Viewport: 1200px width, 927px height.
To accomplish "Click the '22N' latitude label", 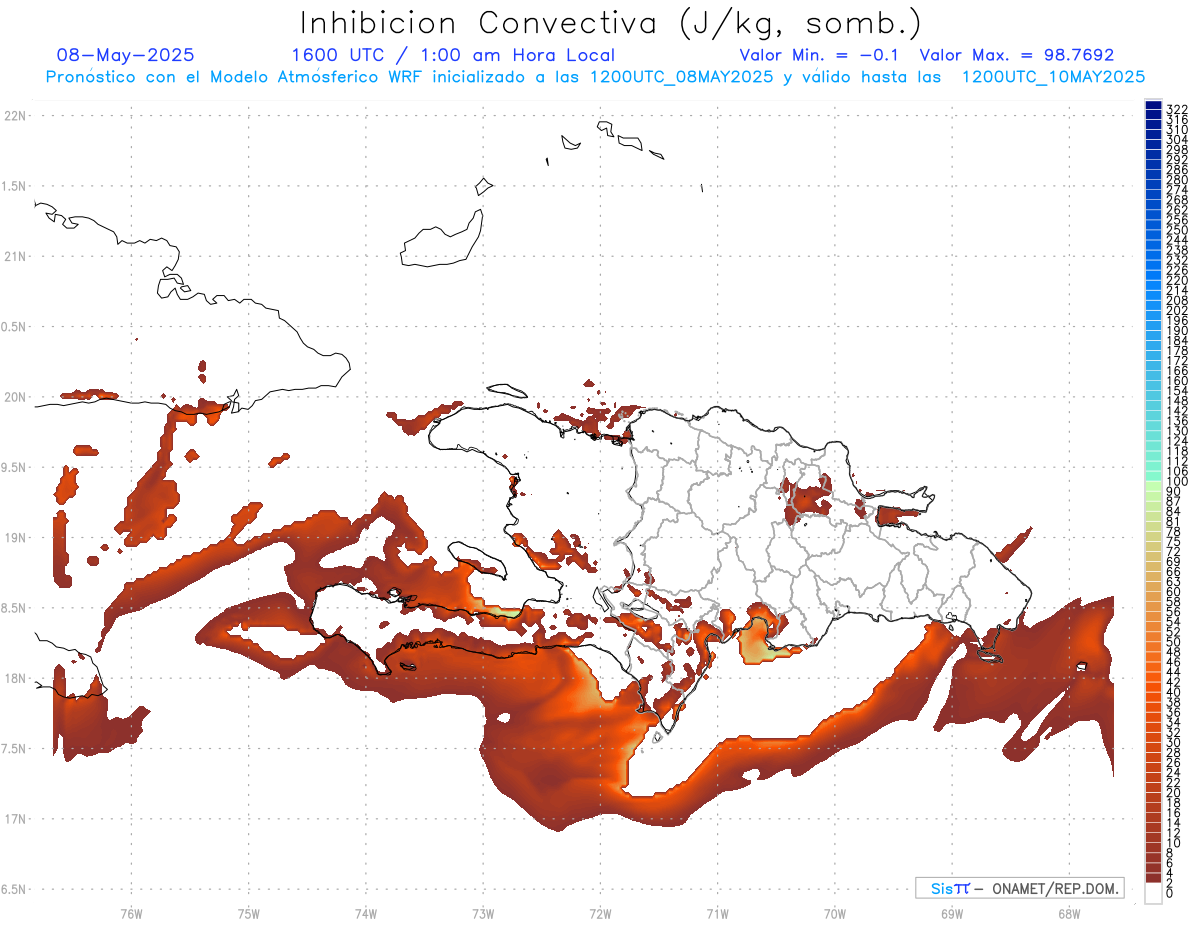I will click(x=16, y=116).
